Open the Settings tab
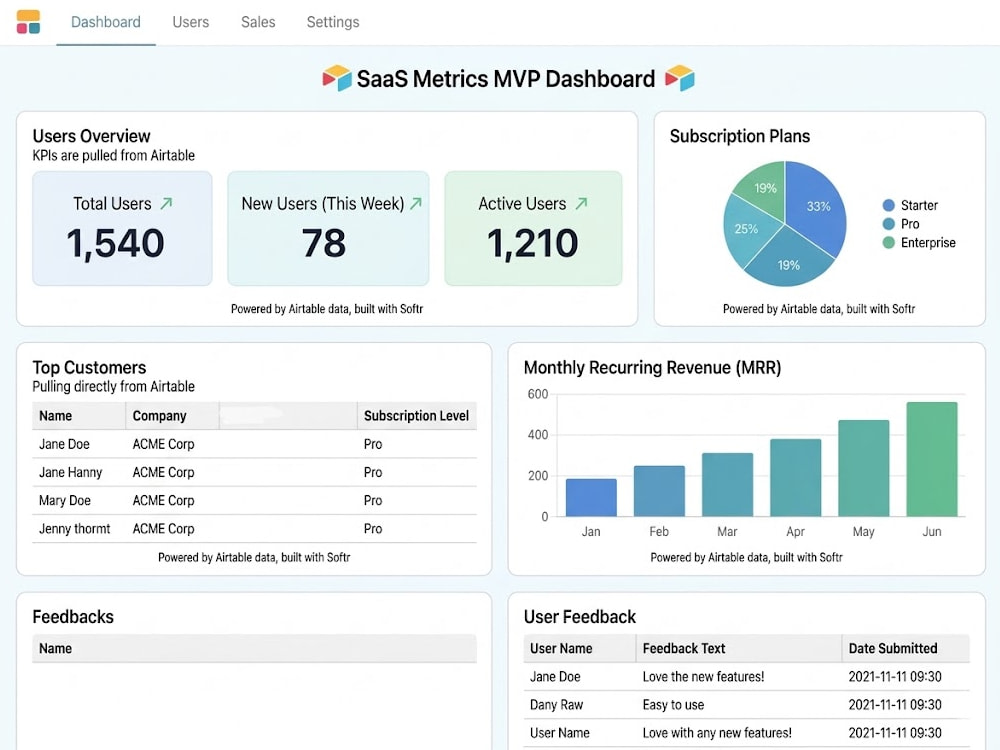Image resolution: width=1000 pixels, height=750 pixels. click(x=333, y=22)
